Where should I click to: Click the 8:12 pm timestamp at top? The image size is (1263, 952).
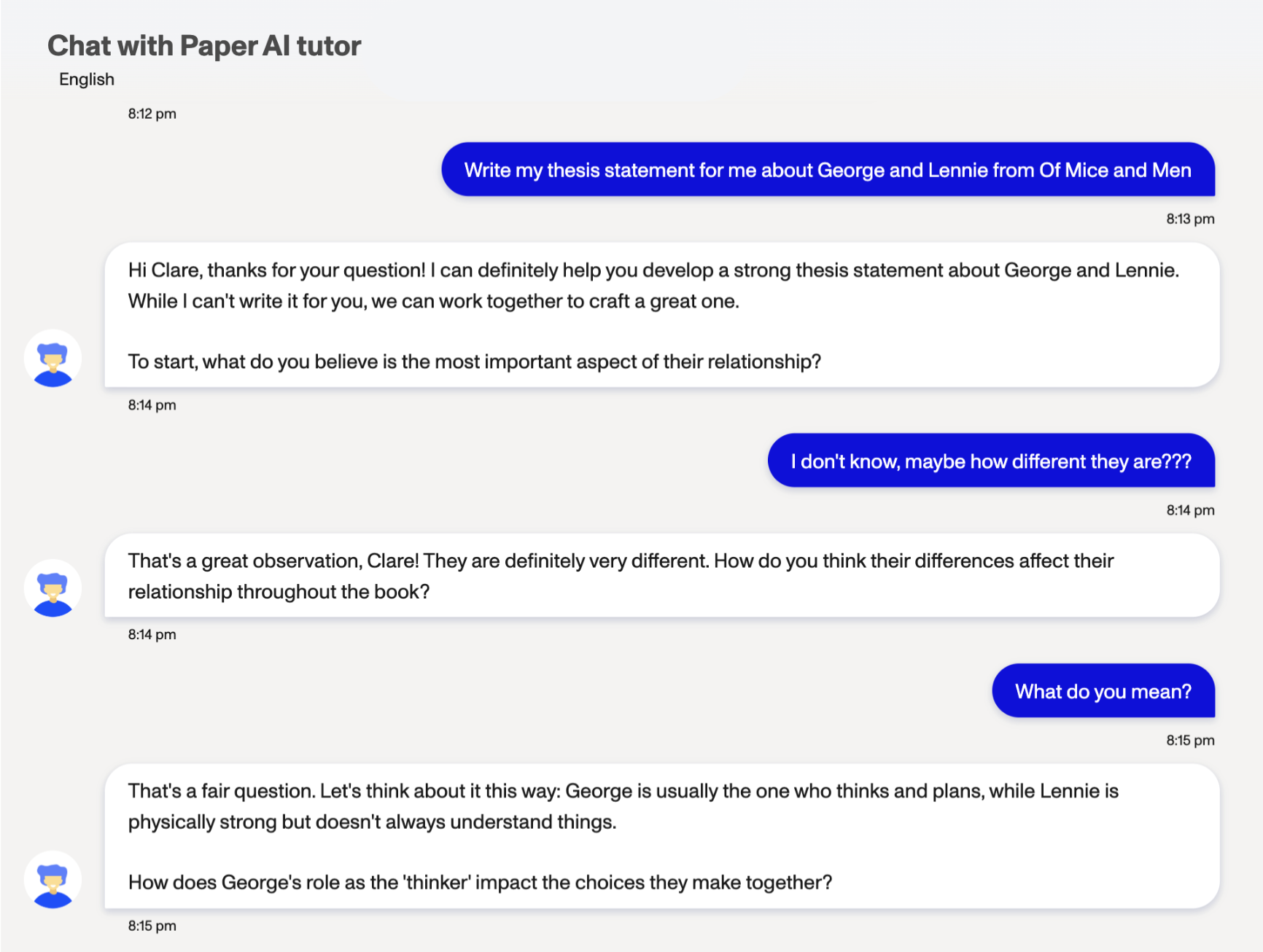coord(152,114)
